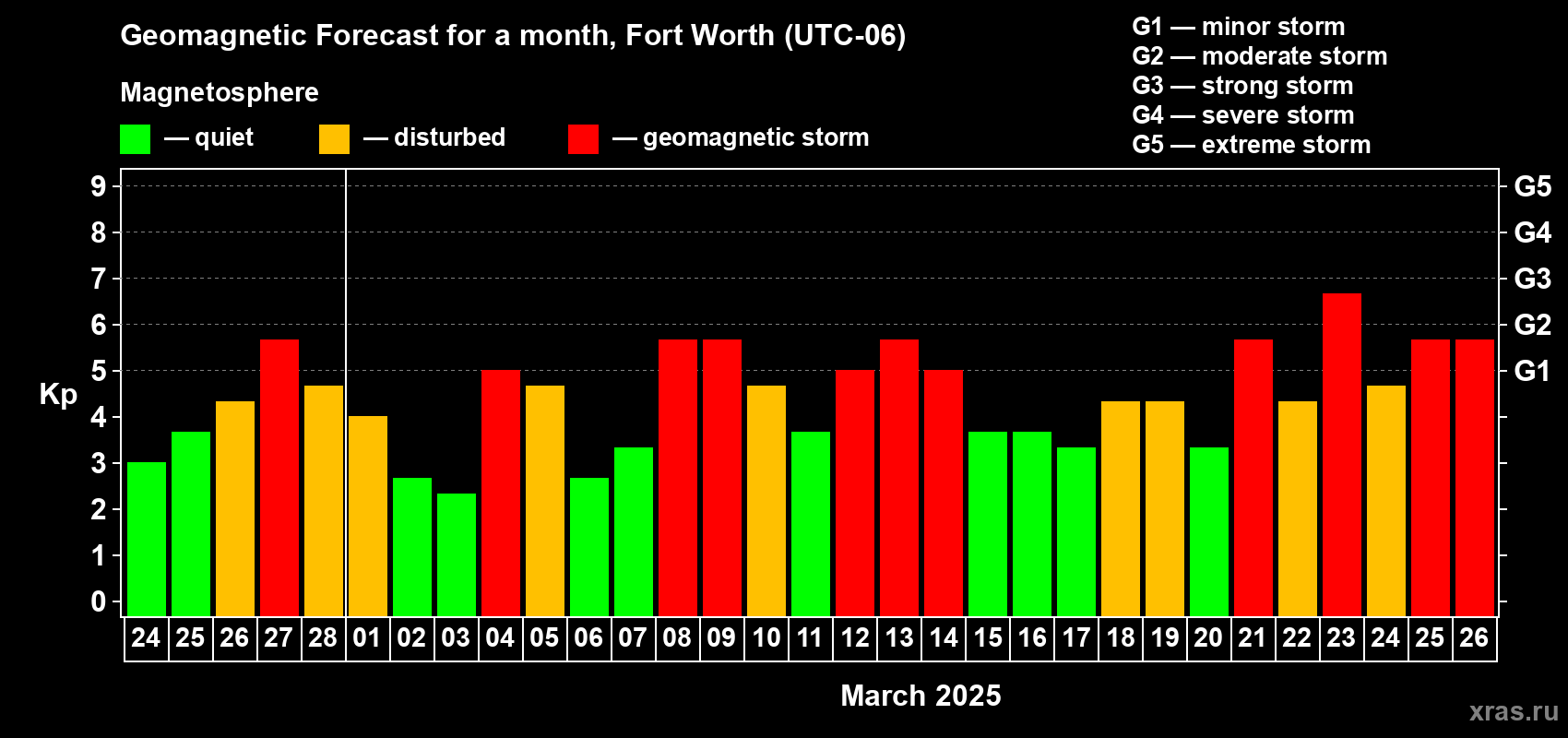Click the green quiet legend swatch
This screenshot has height=738, width=1568.
pyautogui.click(x=135, y=139)
